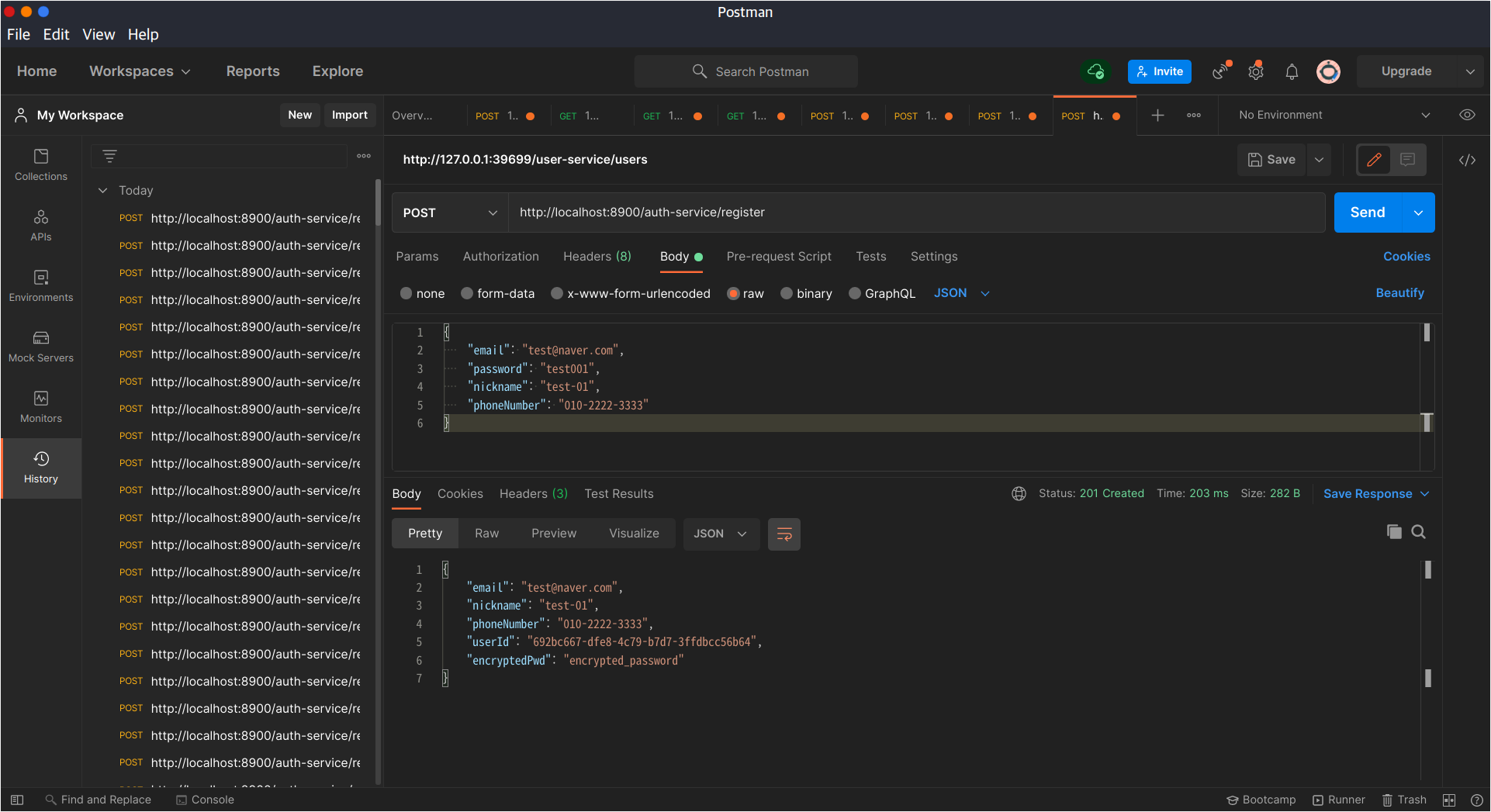Open the Collections sidebar panel

point(41,165)
